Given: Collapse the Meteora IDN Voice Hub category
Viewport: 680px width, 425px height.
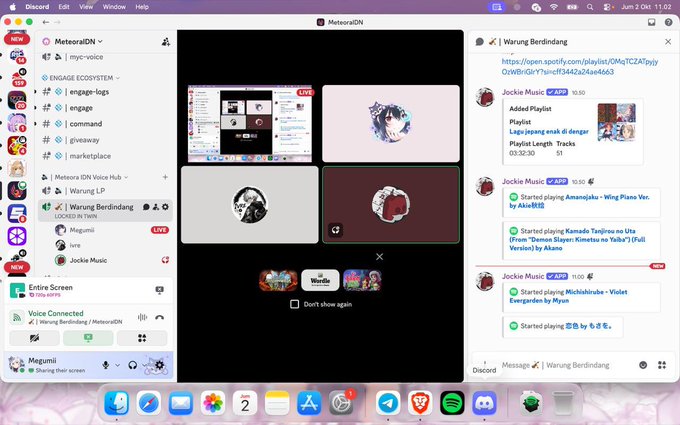Looking at the screenshot, I should (x=85, y=177).
